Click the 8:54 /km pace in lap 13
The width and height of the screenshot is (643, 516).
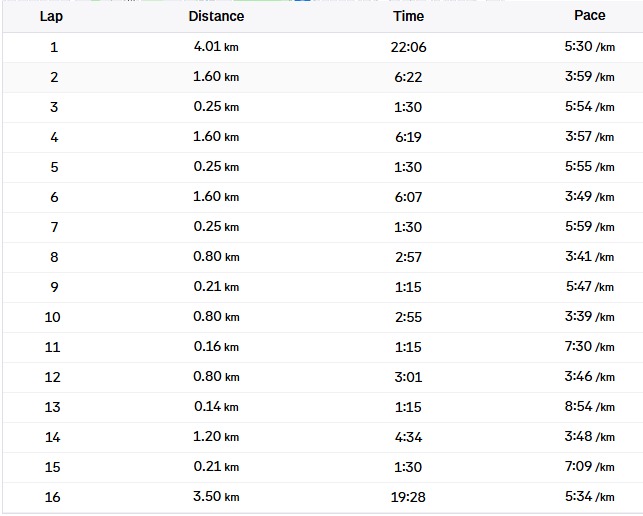coord(589,407)
